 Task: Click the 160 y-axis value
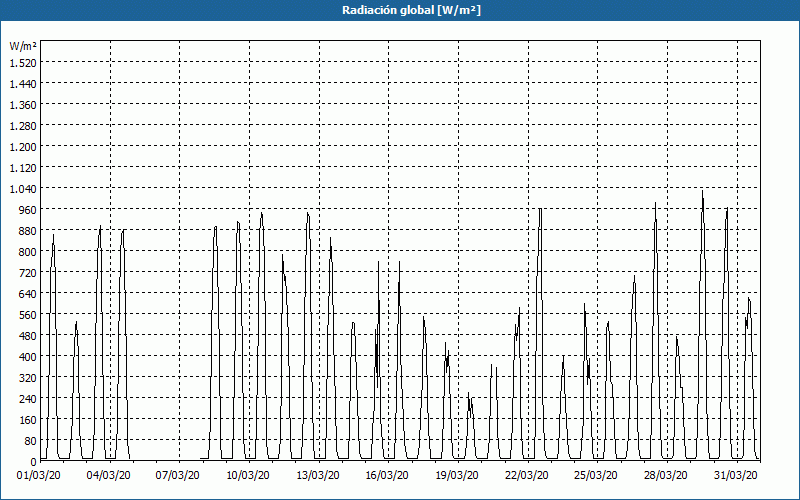coord(29,420)
